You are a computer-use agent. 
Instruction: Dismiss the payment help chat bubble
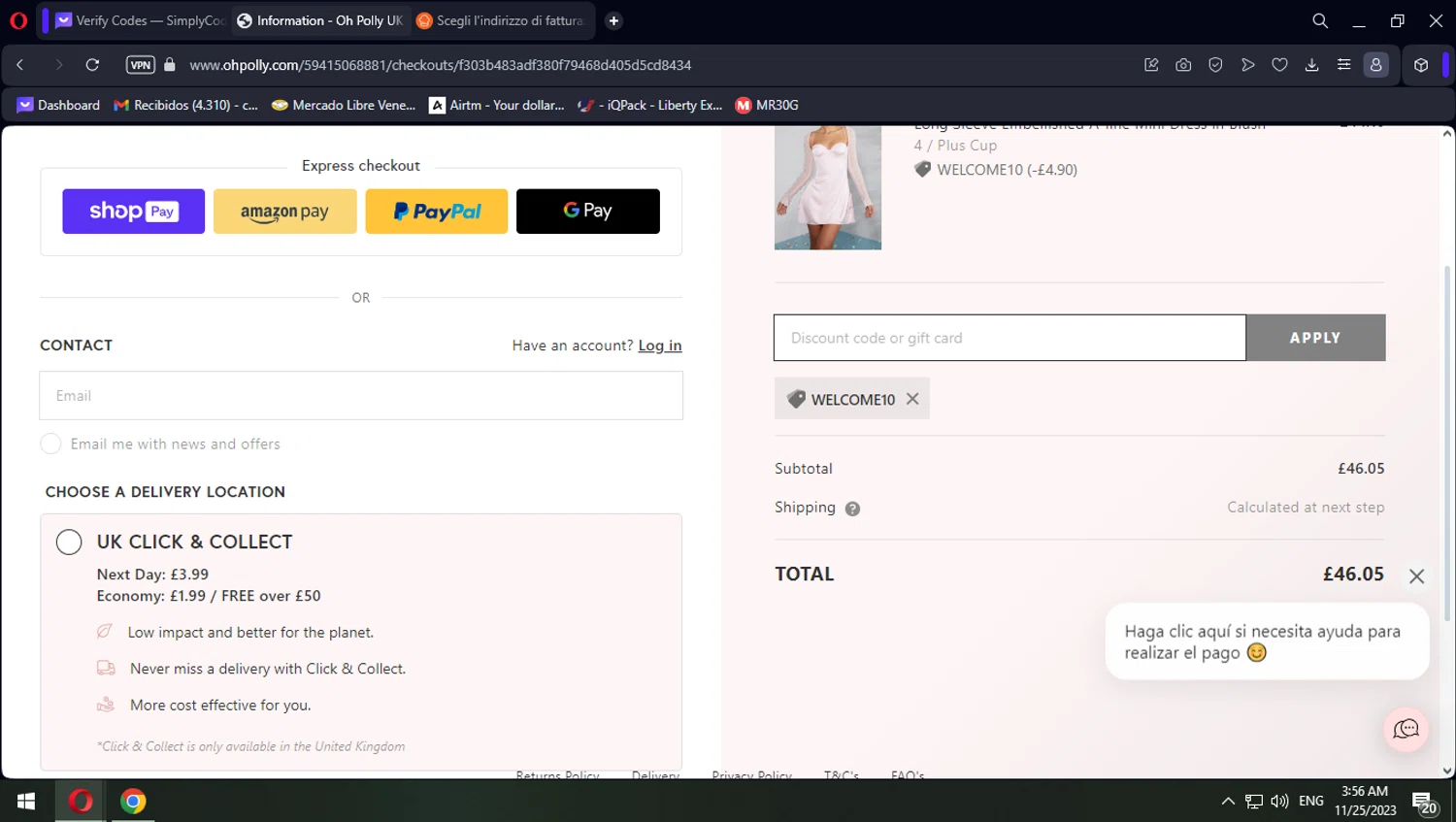pyautogui.click(x=1417, y=576)
